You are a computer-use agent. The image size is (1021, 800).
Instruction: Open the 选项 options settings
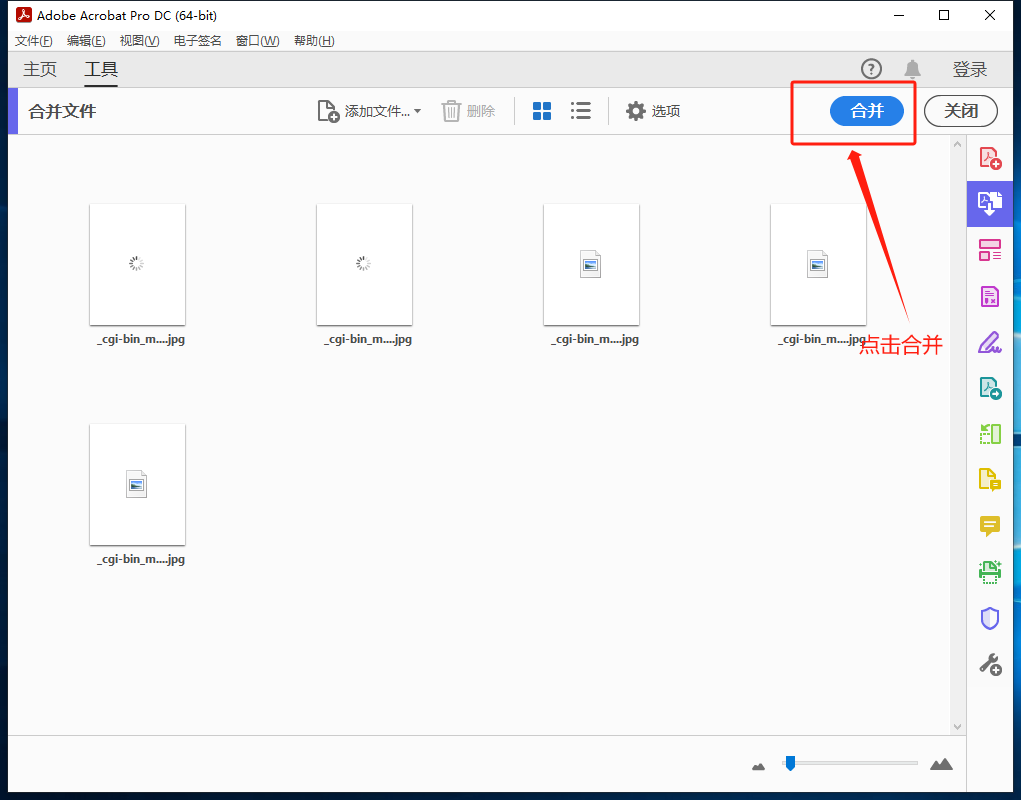click(653, 111)
